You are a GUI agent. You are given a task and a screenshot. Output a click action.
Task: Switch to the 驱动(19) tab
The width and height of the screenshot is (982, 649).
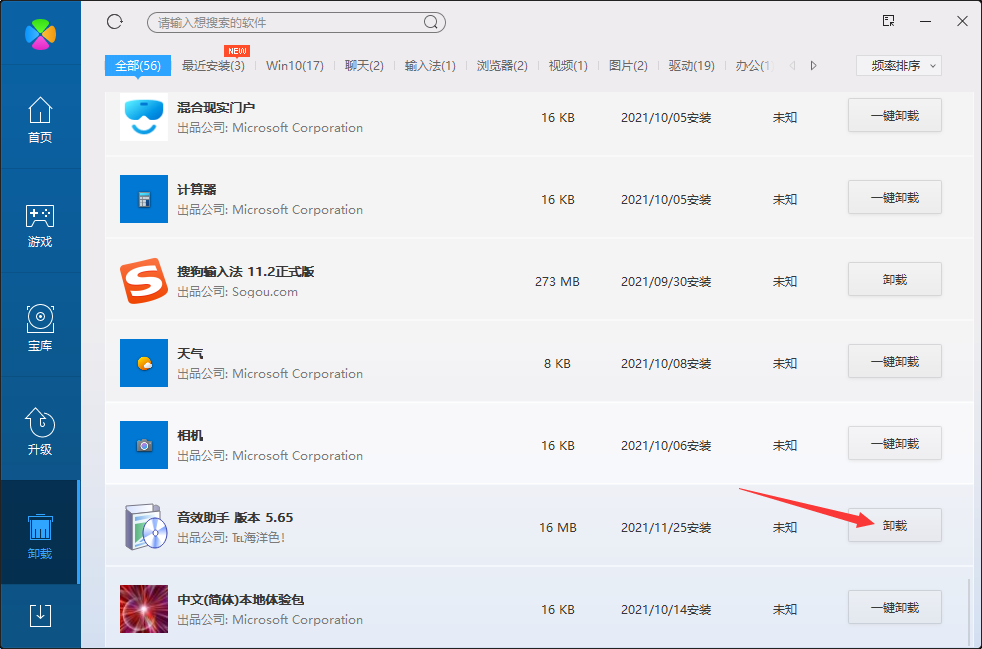[x=691, y=66]
